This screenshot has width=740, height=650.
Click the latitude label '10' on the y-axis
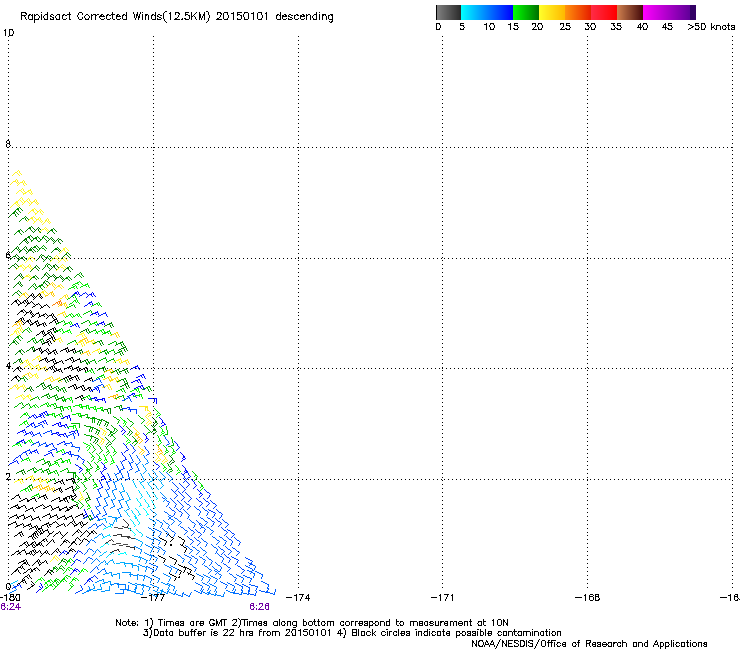8,33
